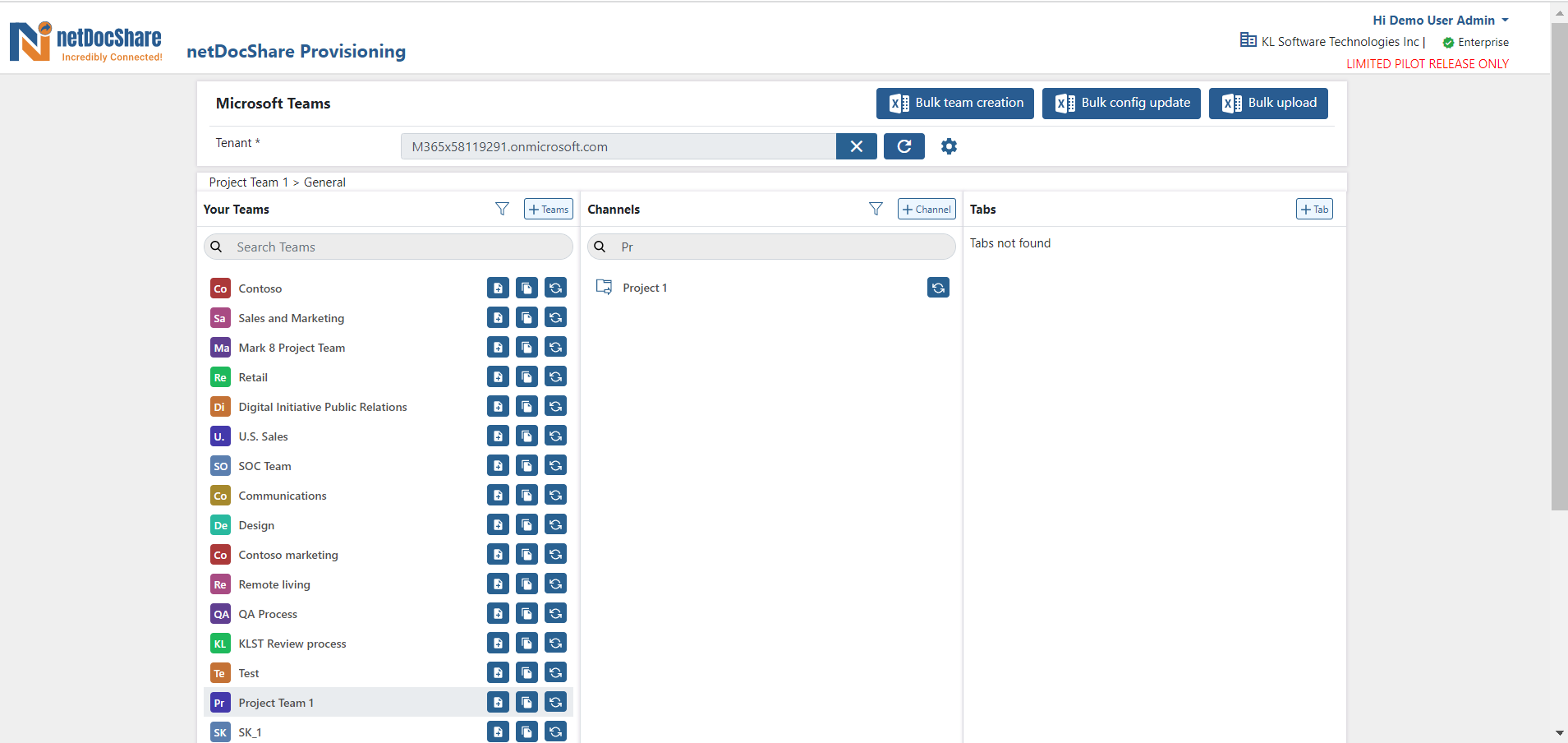Sync the Digital Initiative Public Relations team
1568x743 pixels.
tap(555, 406)
